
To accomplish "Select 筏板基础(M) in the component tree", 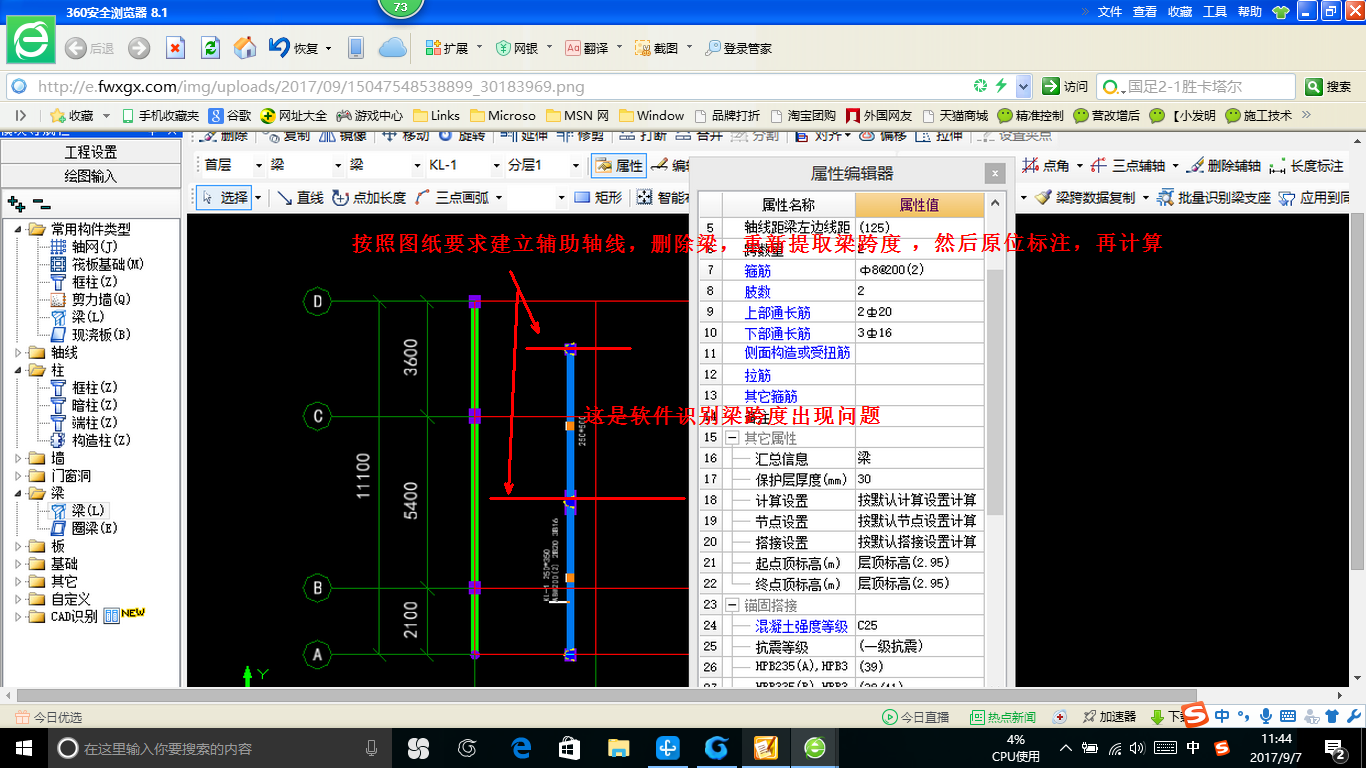I will 97,264.
